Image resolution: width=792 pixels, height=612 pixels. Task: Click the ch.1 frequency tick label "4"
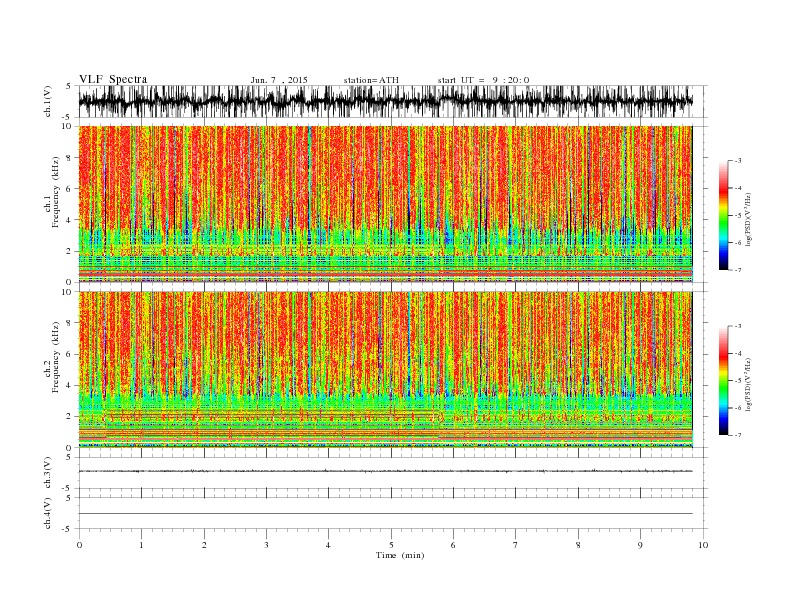[x=70, y=220]
